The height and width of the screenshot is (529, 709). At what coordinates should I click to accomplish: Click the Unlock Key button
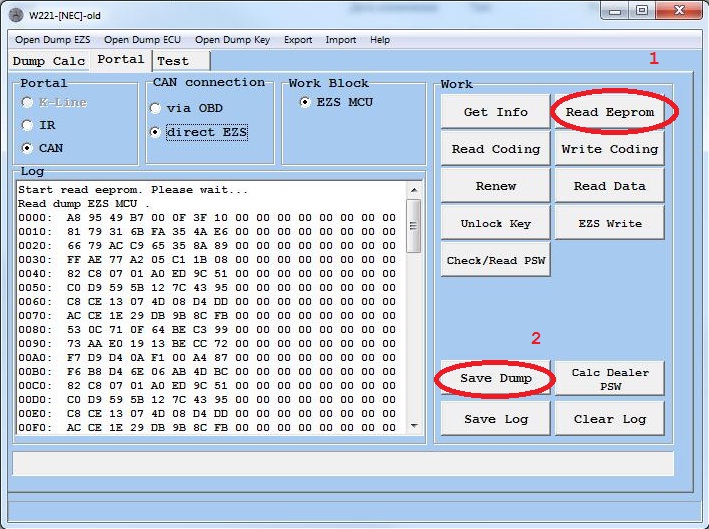[x=496, y=223]
